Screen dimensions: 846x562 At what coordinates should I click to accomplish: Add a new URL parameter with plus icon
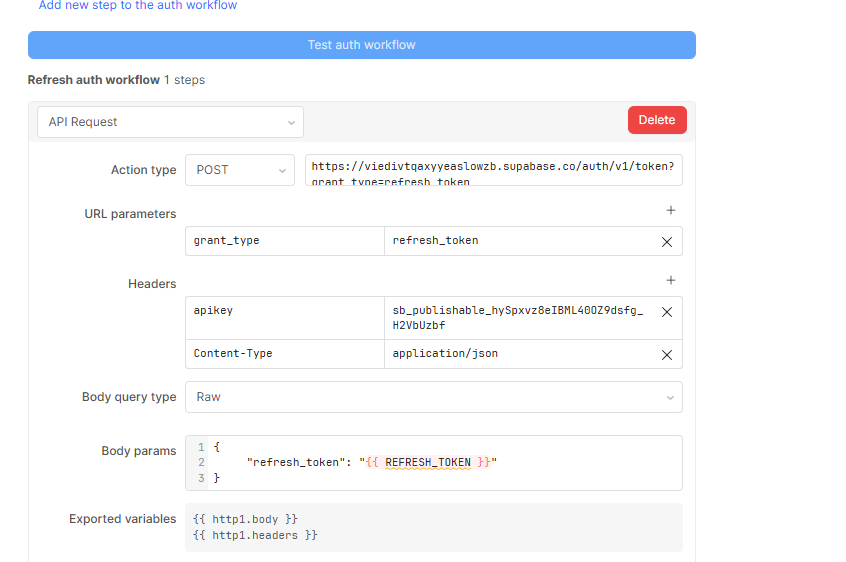(671, 211)
